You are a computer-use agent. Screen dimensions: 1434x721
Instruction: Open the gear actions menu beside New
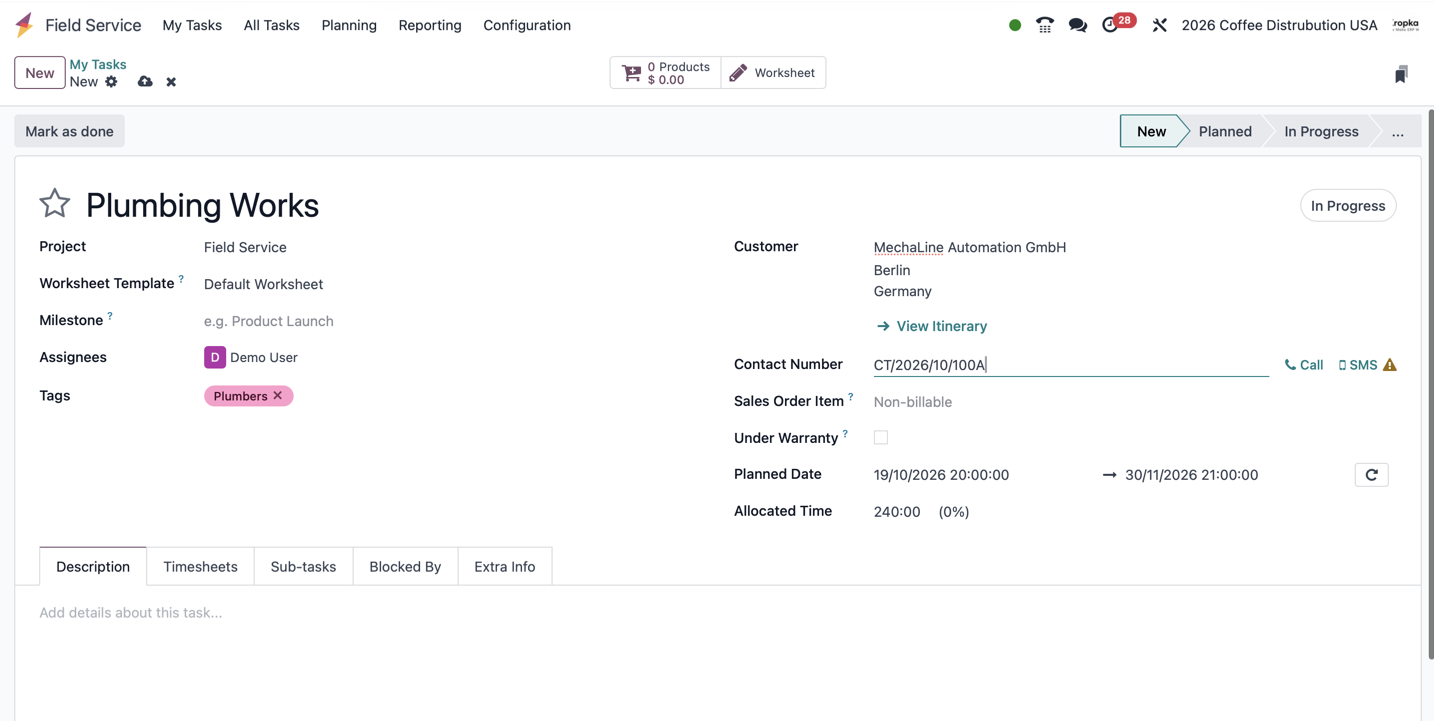111,82
